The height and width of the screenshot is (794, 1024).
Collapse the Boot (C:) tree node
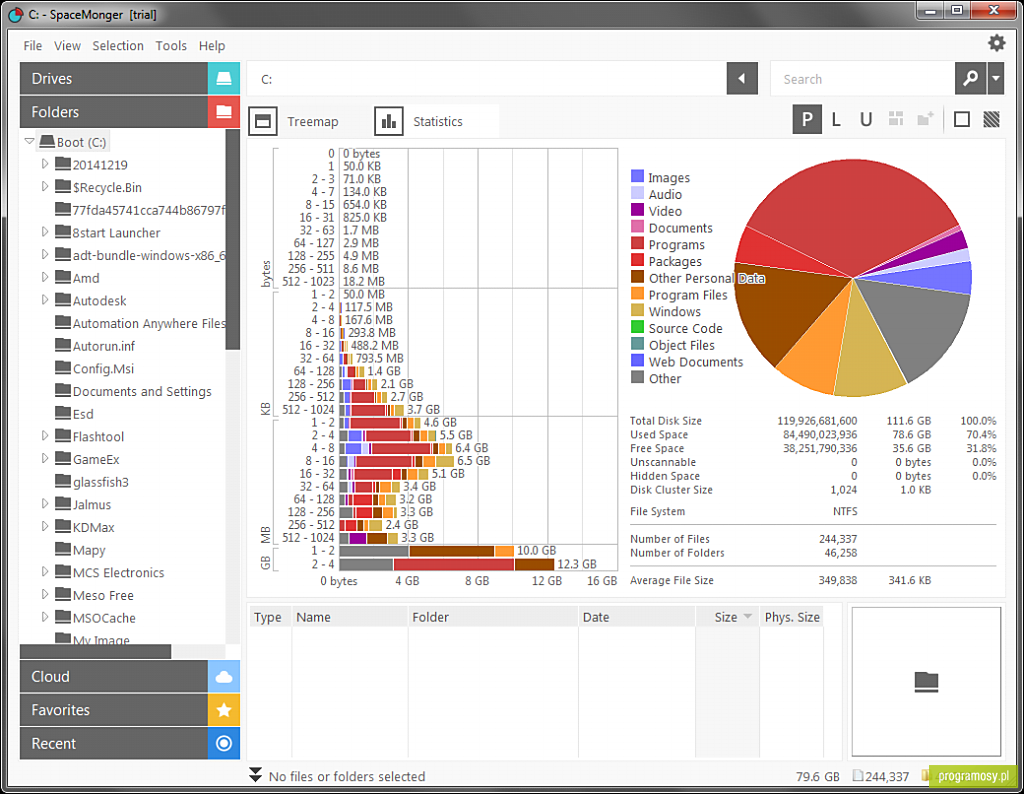pos(29,141)
